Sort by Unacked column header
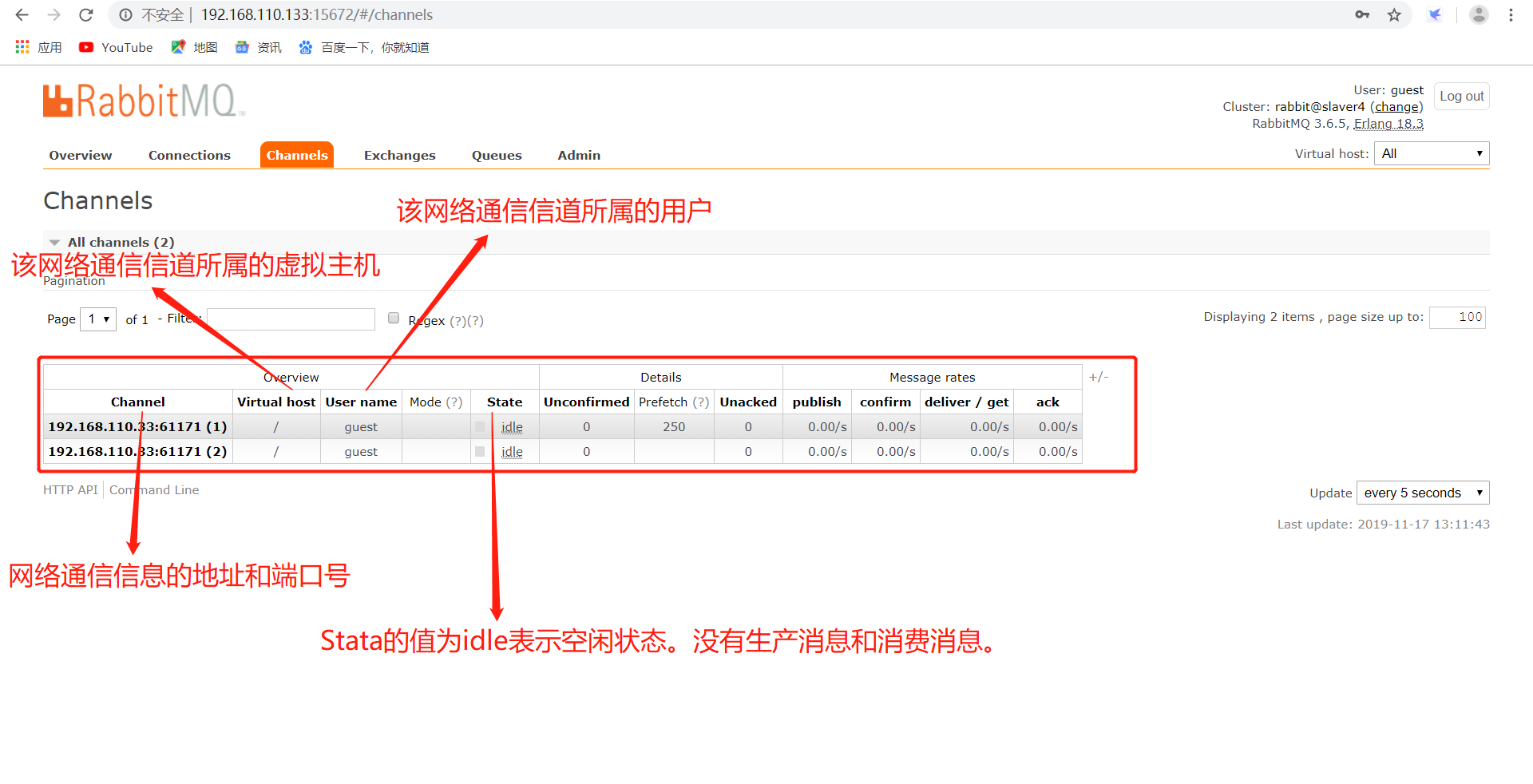 point(748,402)
